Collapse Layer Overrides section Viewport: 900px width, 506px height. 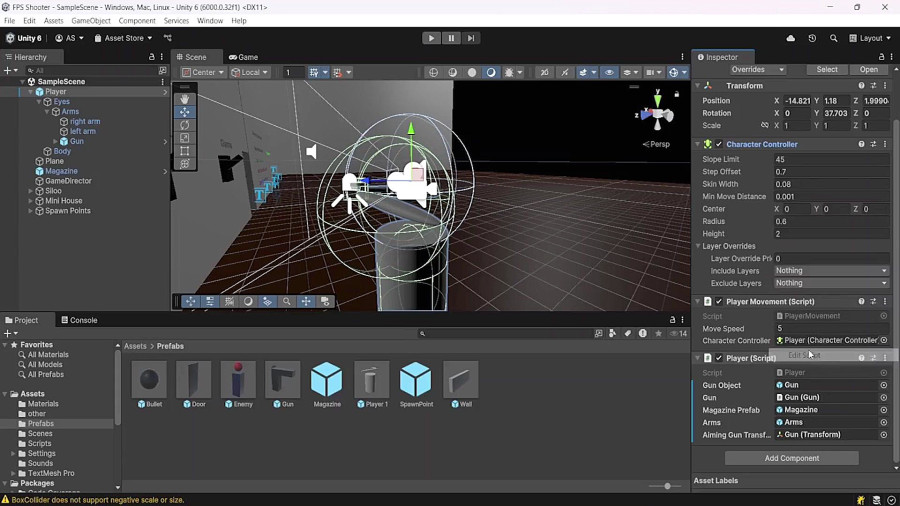click(x=699, y=246)
